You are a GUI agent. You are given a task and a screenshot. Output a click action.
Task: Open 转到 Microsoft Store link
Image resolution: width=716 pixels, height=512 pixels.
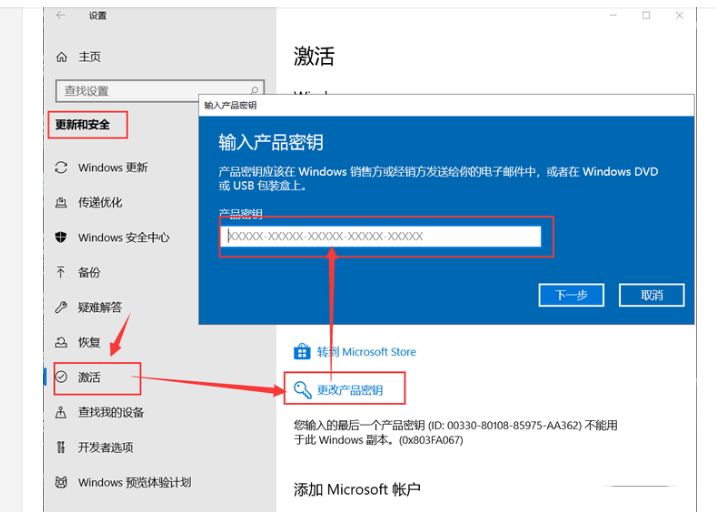tap(367, 352)
